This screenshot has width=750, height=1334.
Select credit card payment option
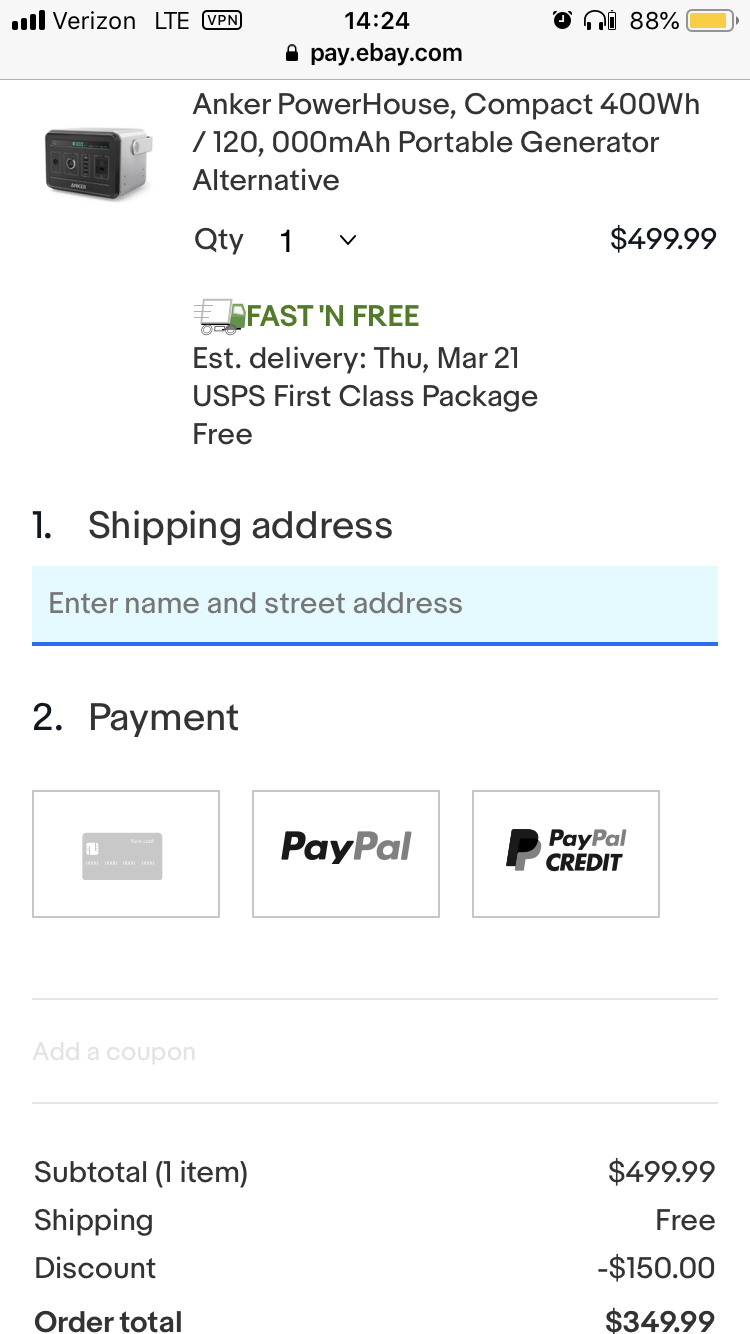pyautogui.click(x=126, y=854)
